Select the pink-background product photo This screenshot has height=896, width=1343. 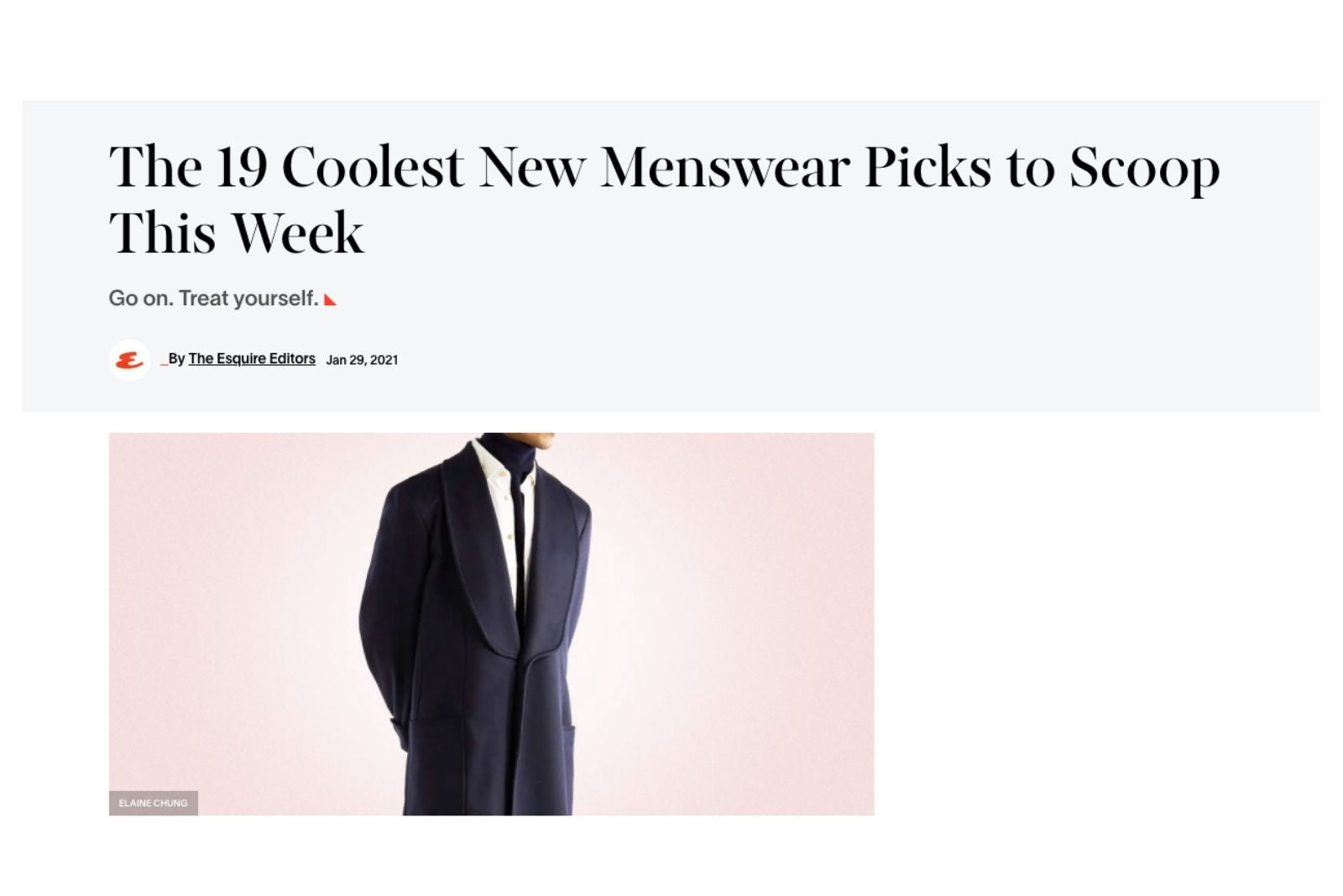click(495, 621)
